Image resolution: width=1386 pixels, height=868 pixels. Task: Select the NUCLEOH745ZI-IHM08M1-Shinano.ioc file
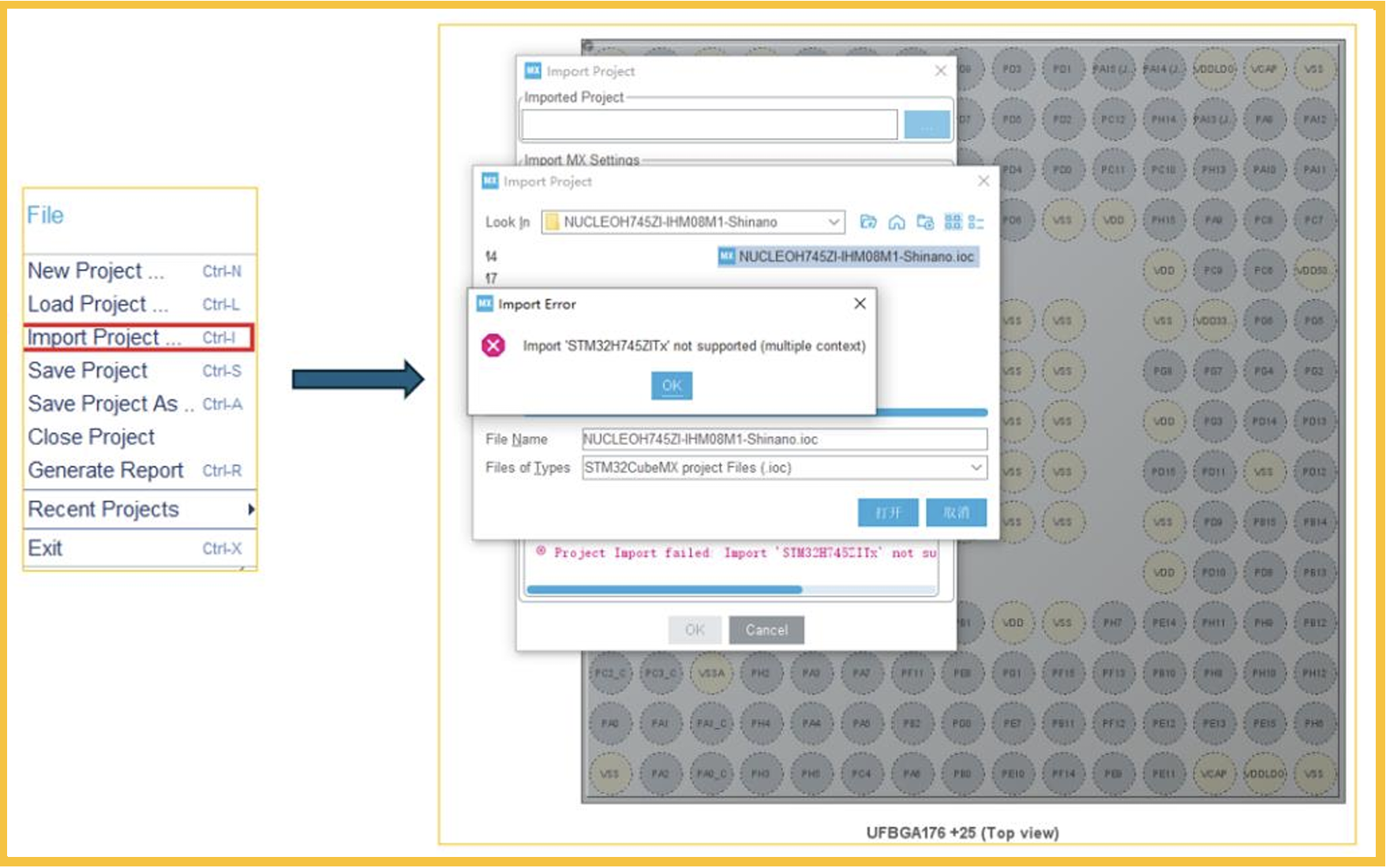848,256
